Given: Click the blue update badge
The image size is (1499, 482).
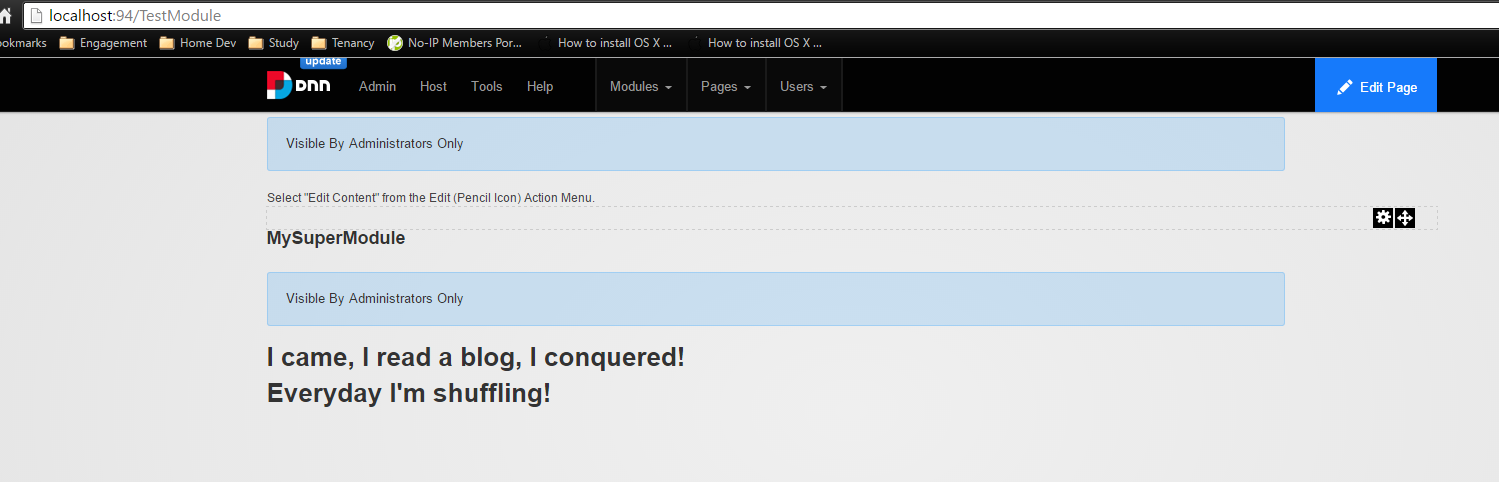Looking at the screenshot, I should click(x=323, y=61).
